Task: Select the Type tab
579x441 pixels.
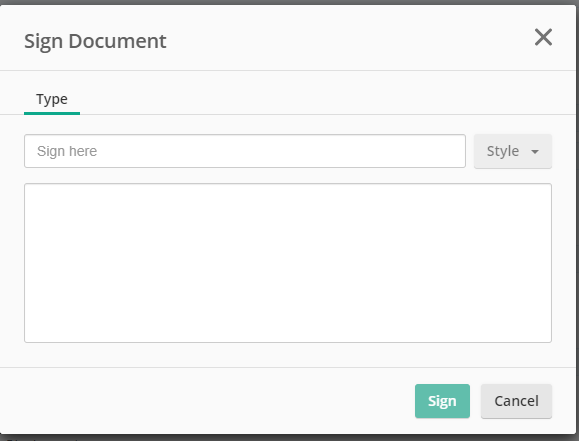Action: click(x=52, y=99)
